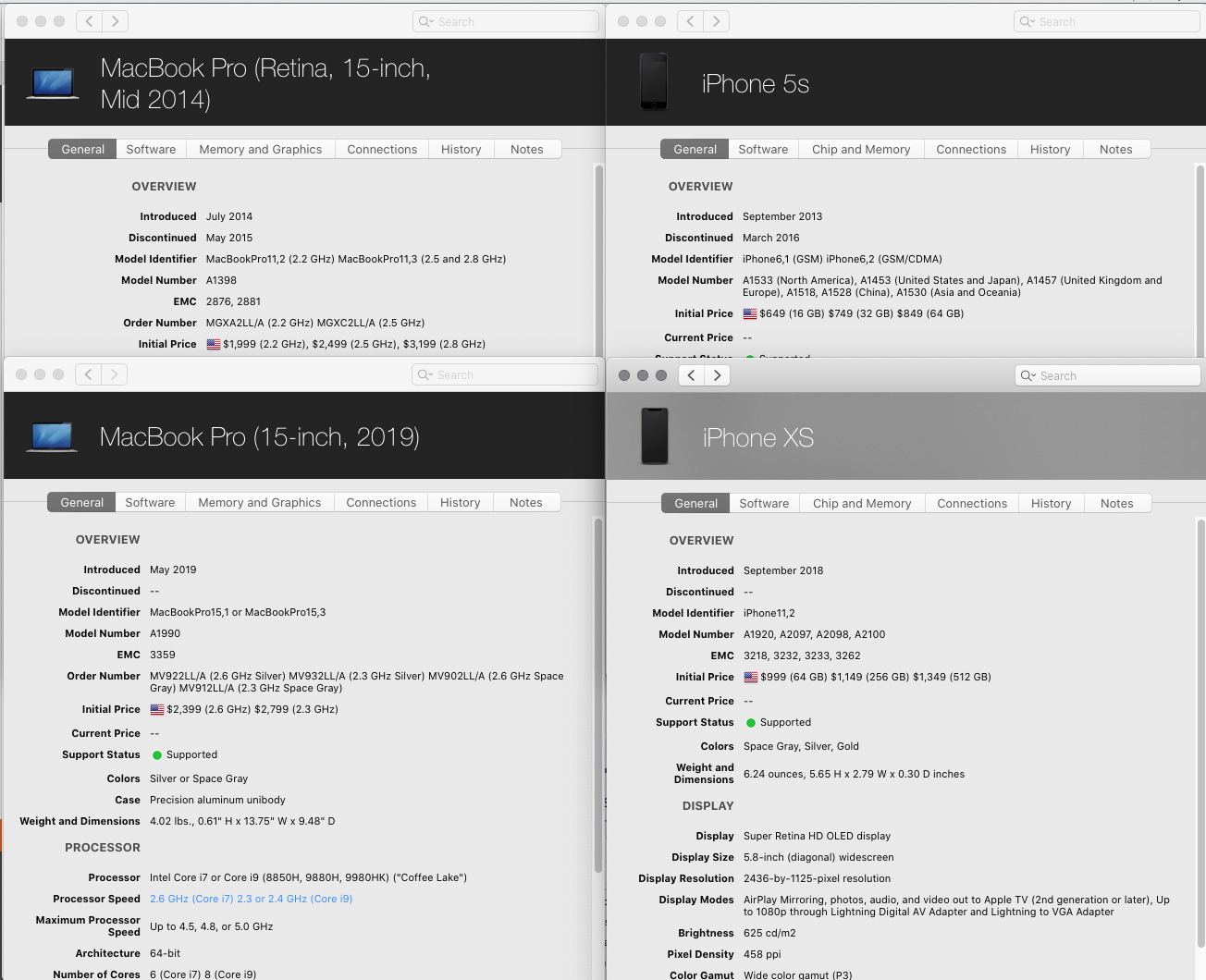1206x980 pixels.
Task: Focus the search field in iPhone XS window
Action: tap(1108, 375)
